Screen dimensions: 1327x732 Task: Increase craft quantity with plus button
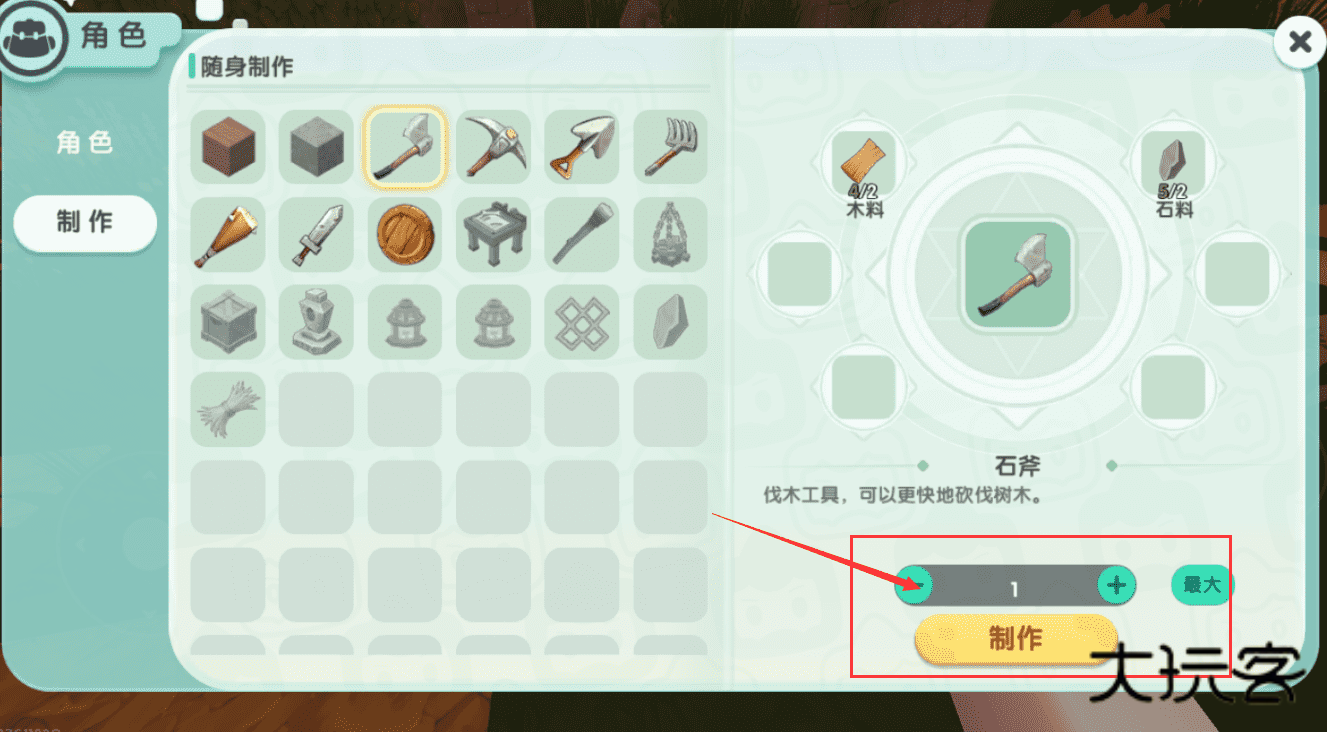1117,585
